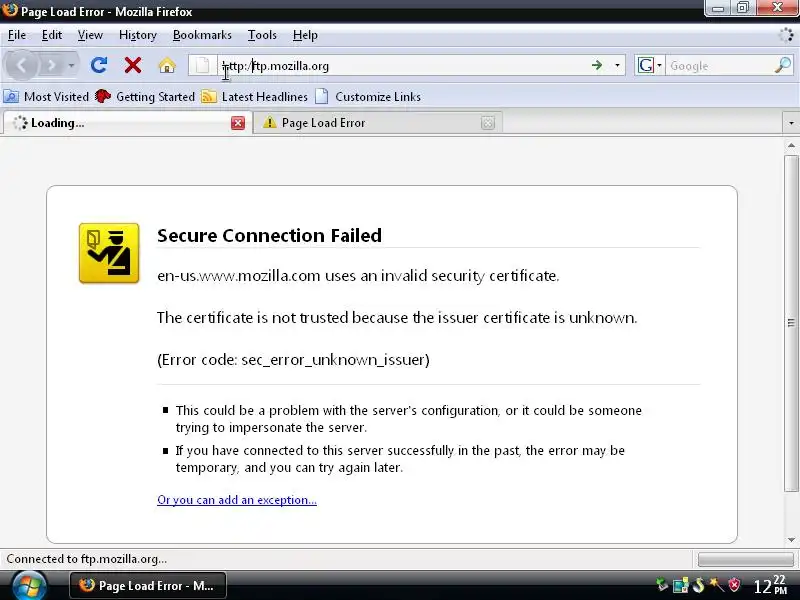Open the recent pages history dropdown arrow
Screen dimensions: 800x600
click(71, 66)
